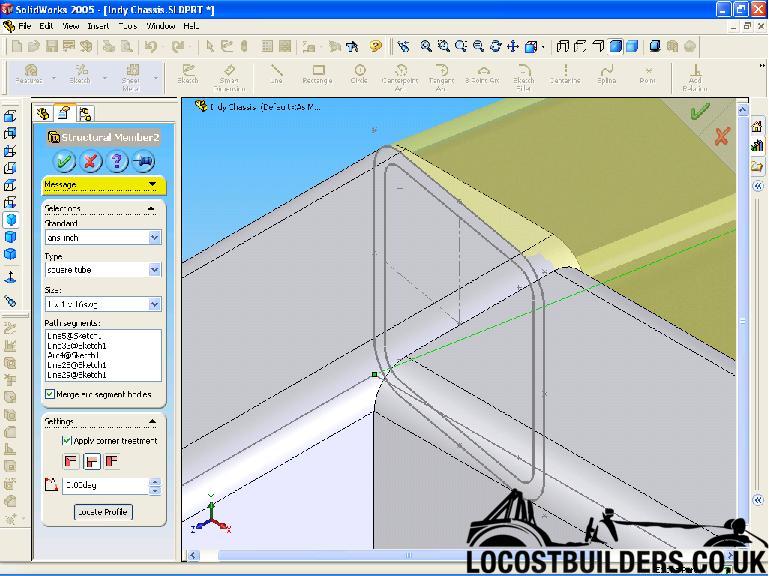Click the Locate Profile button

104,512
